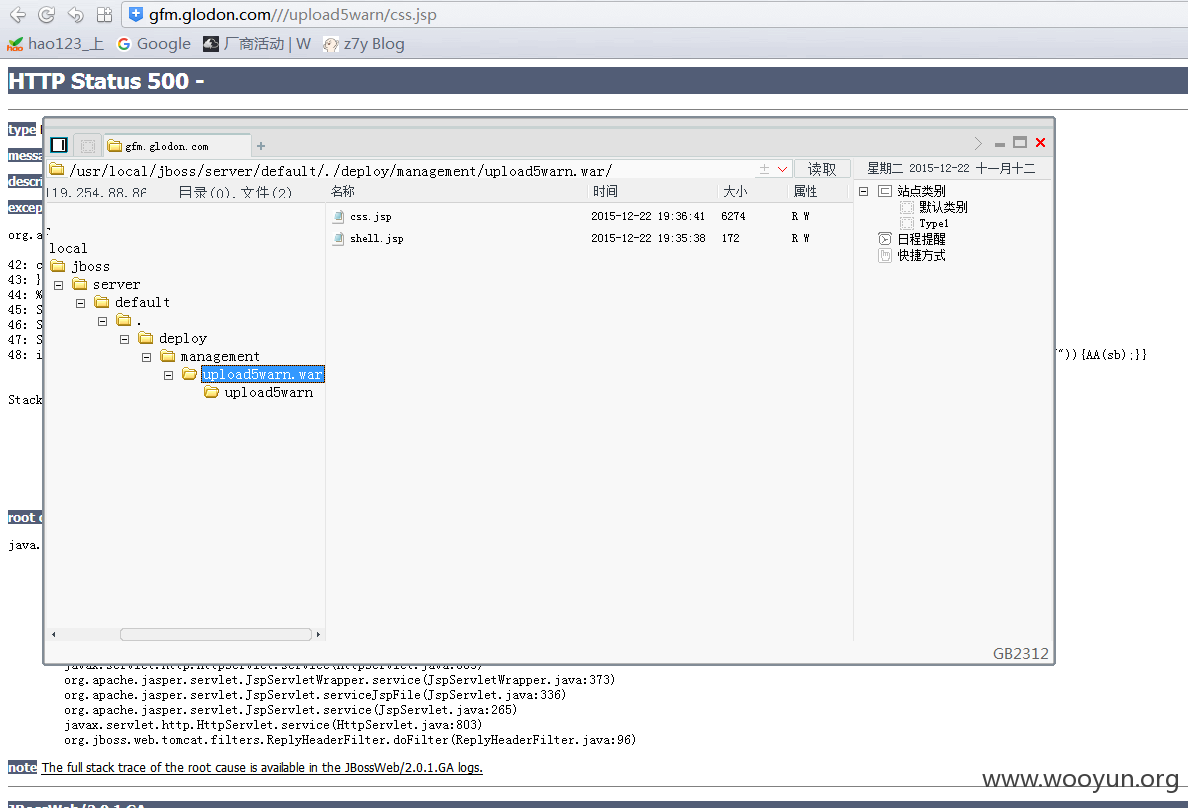Screen dimensions: 1188x808
Task: Select the upload5warn.war folder in tree
Action: click(262, 374)
